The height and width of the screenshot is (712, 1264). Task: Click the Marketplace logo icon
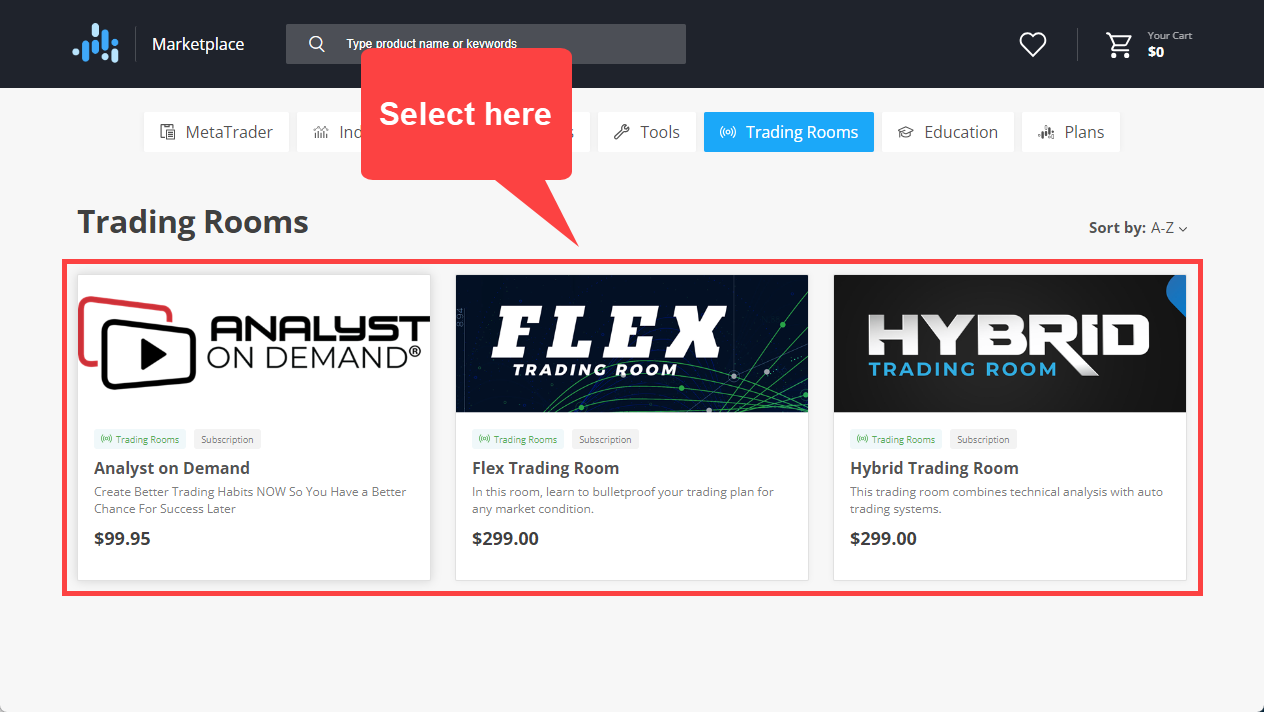pyautogui.click(x=95, y=43)
